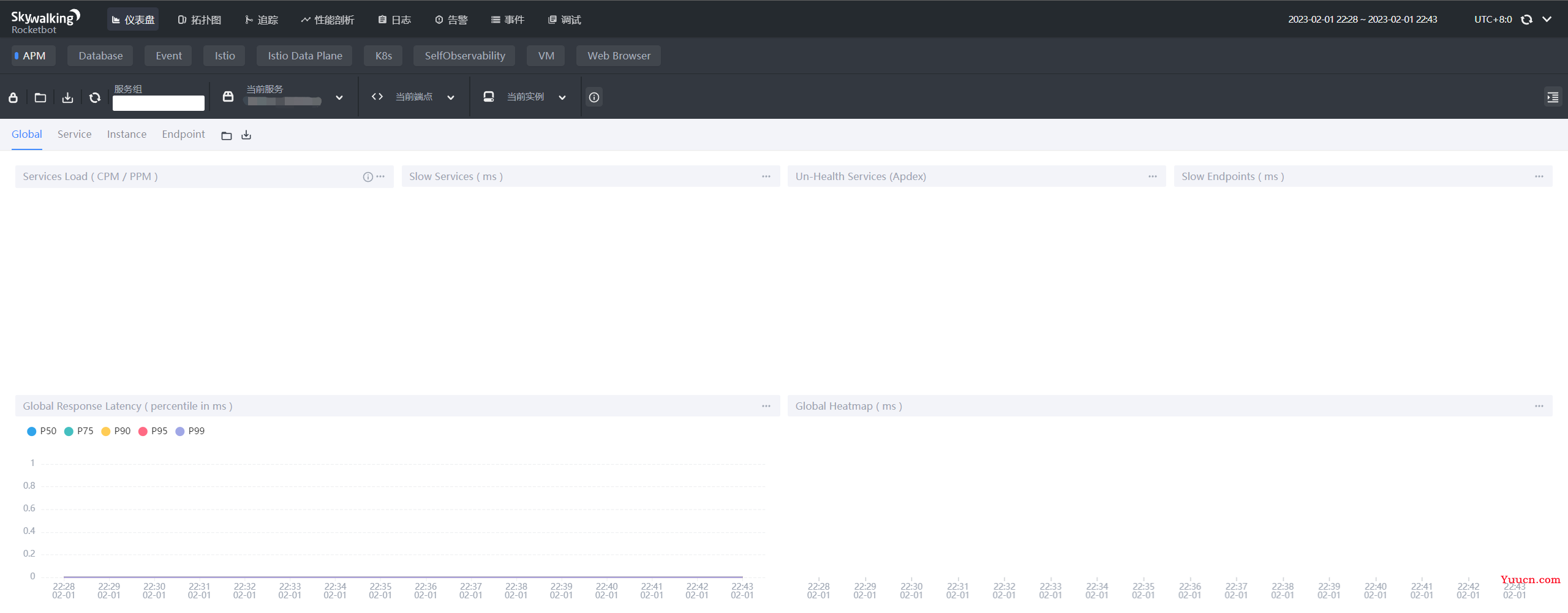Open the 日志 log page

pos(394,20)
